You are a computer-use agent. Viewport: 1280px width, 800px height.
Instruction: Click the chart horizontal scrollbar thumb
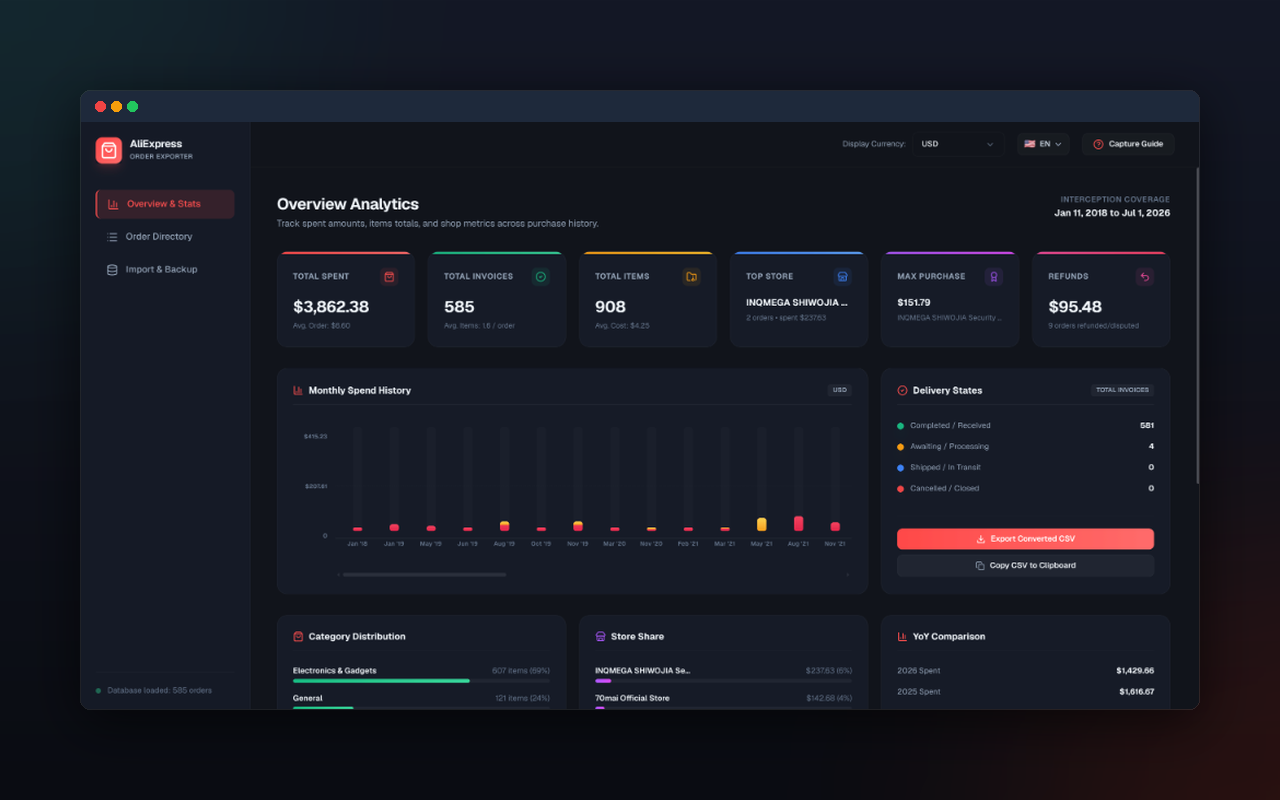click(424, 574)
